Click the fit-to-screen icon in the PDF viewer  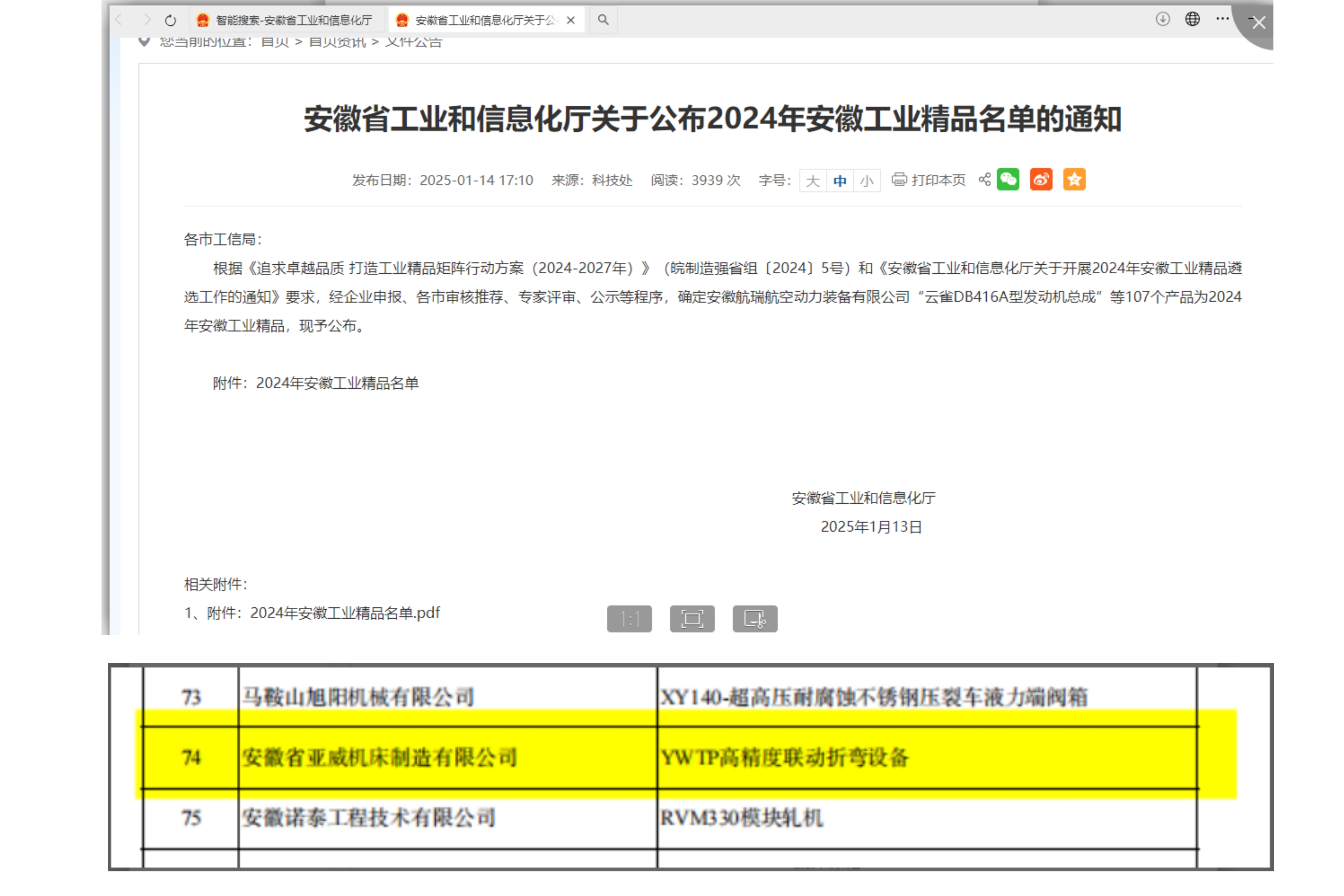(x=692, y=618)
